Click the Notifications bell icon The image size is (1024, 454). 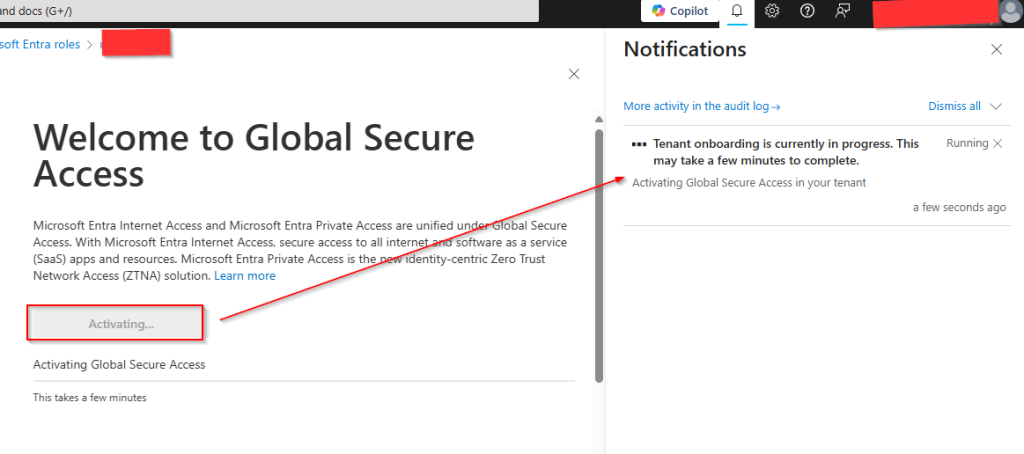(737, 11)
